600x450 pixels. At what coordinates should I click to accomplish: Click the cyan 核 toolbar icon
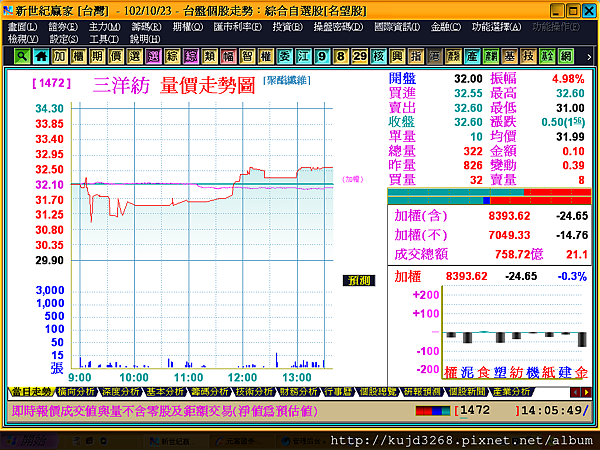point(378,57)
